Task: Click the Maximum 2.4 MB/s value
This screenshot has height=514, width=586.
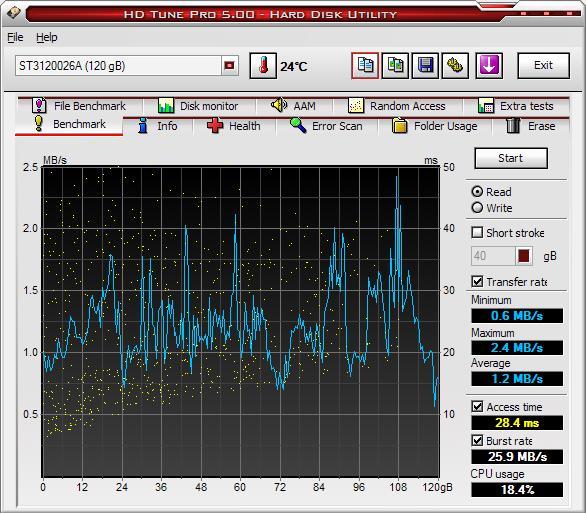Action: (x=517, y=348)
